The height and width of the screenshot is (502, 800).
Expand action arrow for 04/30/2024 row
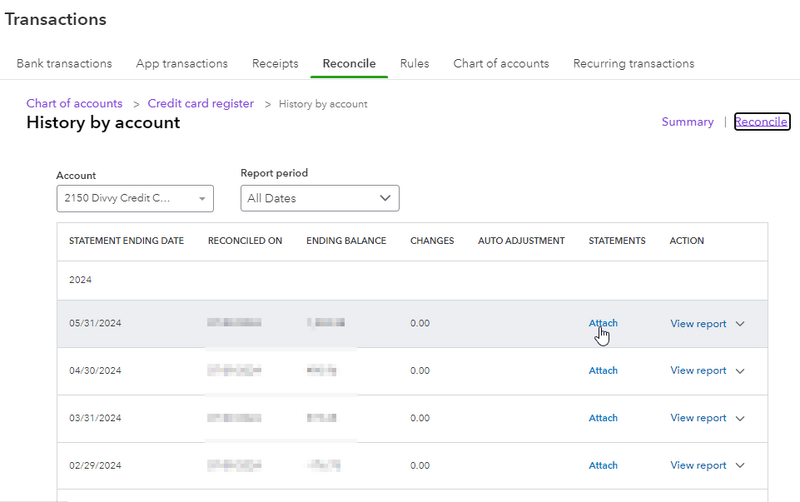pos(741,371)
